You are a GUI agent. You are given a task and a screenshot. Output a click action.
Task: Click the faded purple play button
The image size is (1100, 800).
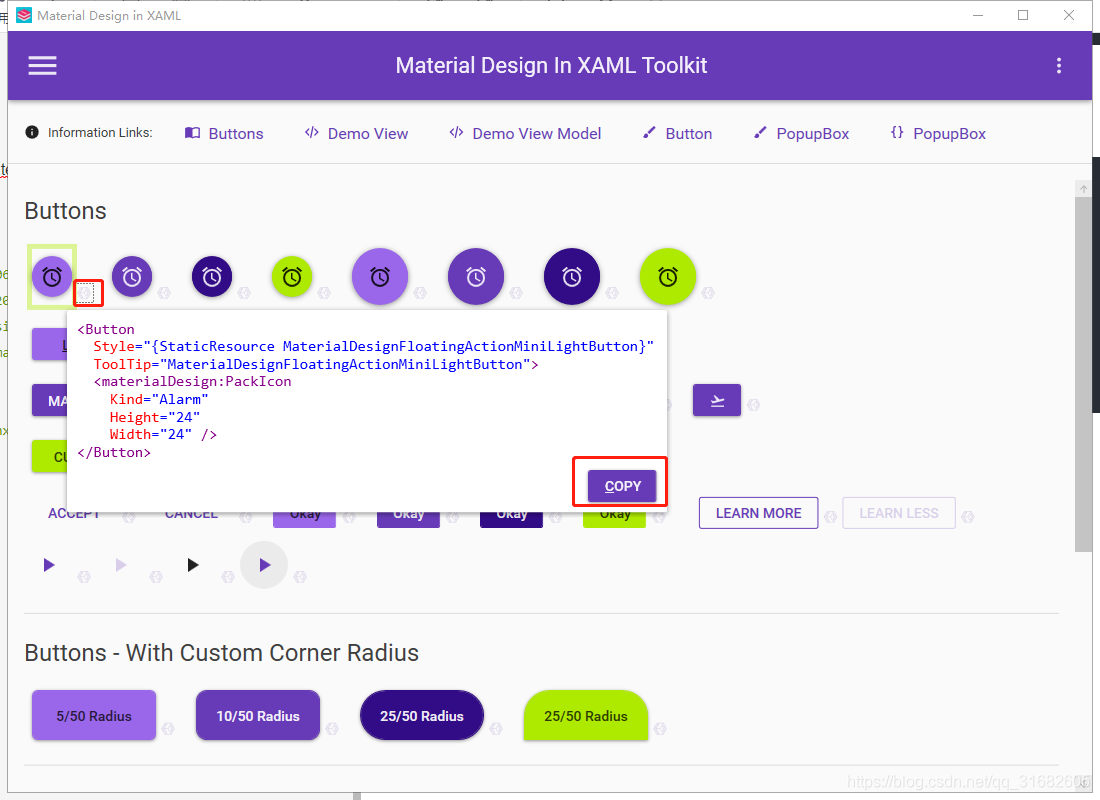click(121, 565)
